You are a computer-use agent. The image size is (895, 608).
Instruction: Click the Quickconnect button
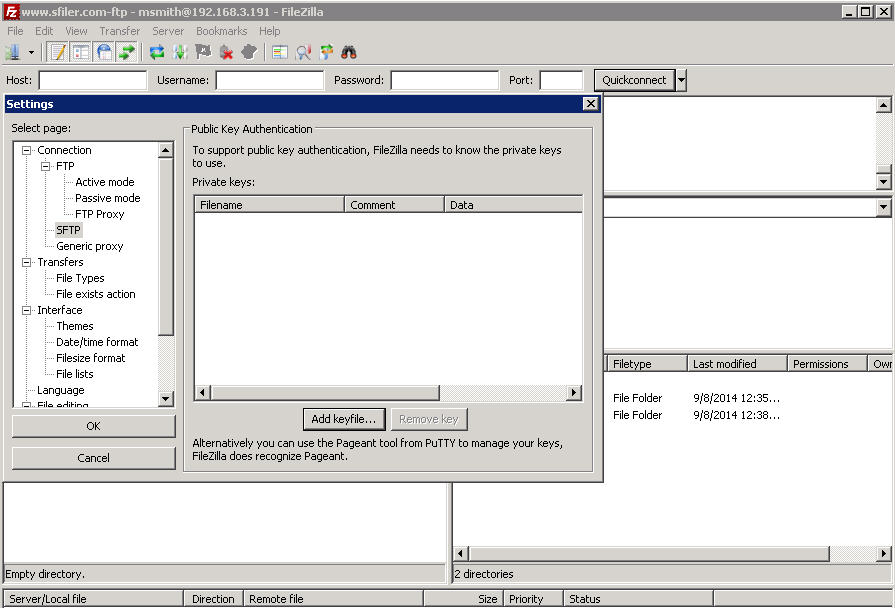click(x=634, y=80)
